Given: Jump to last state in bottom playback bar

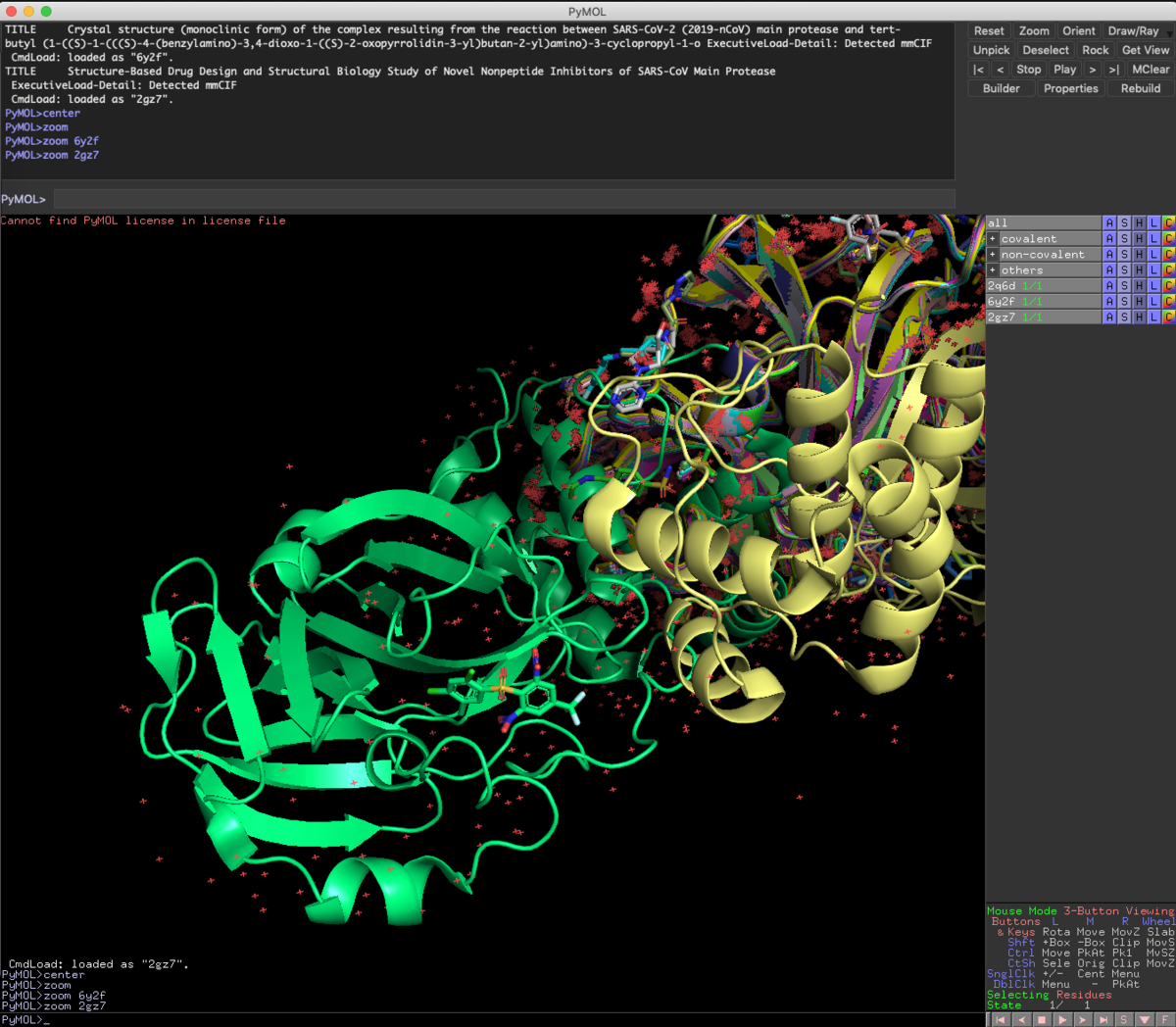Looking at the screenshot, I should [x=1102, y=1019].
